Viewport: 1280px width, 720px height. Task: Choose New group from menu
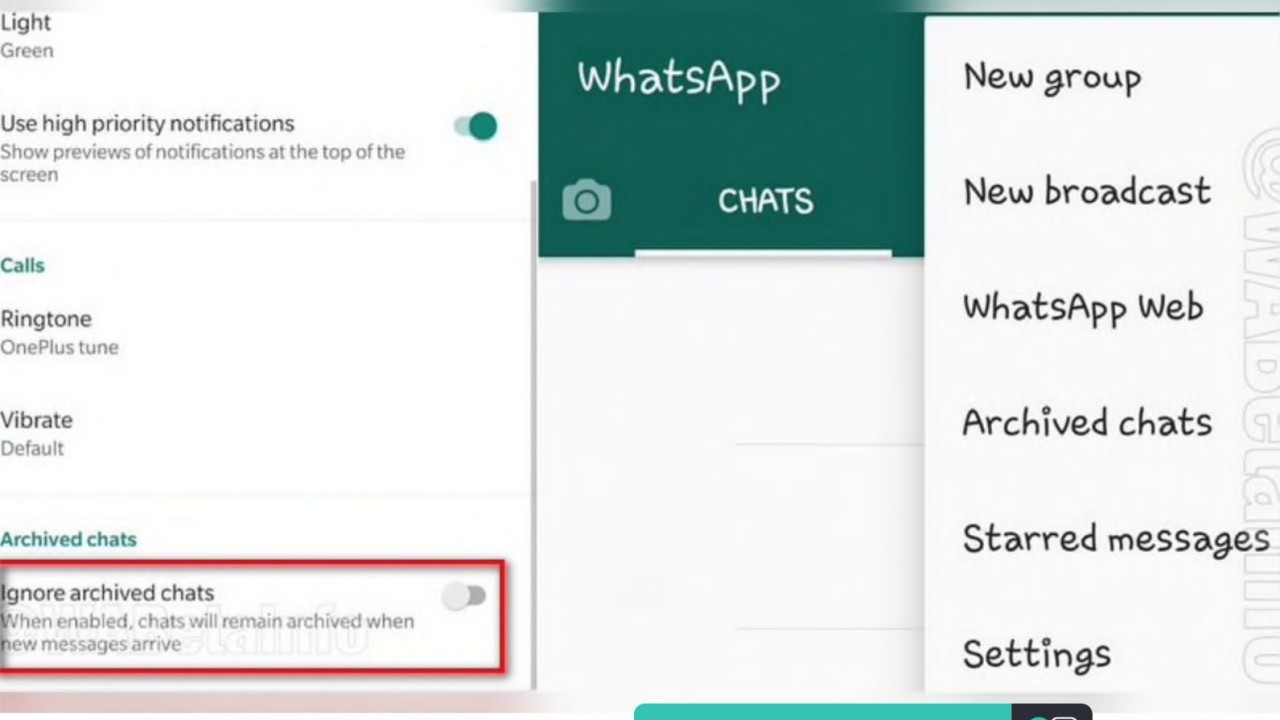1052,78
